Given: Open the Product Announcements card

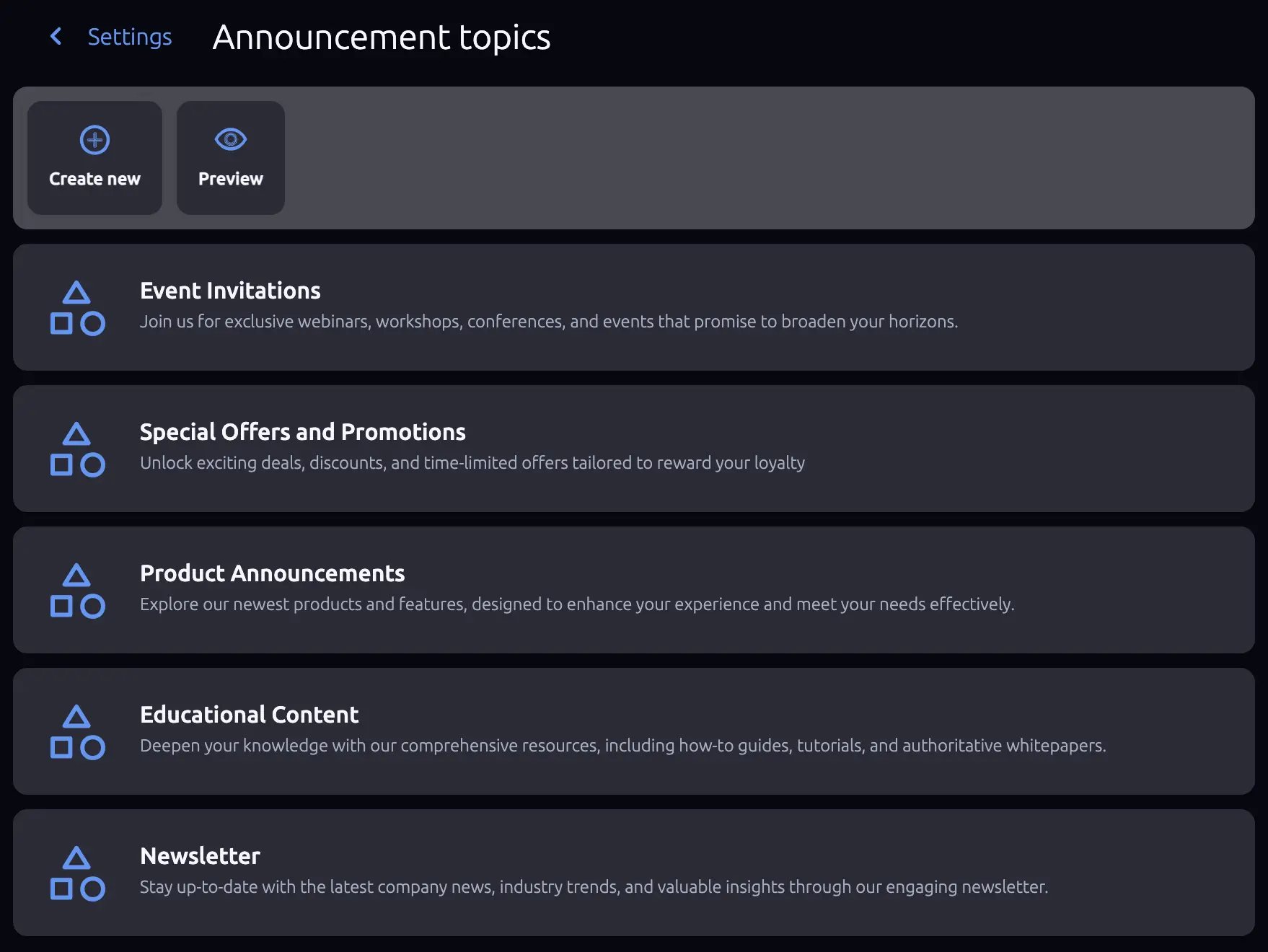Looking at the screenshot, I should point(633,590).
